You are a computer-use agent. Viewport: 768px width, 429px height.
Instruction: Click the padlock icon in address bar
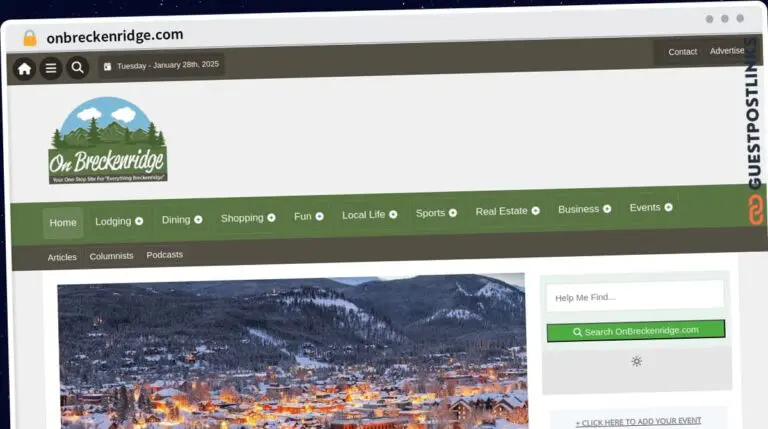[30, 38]
